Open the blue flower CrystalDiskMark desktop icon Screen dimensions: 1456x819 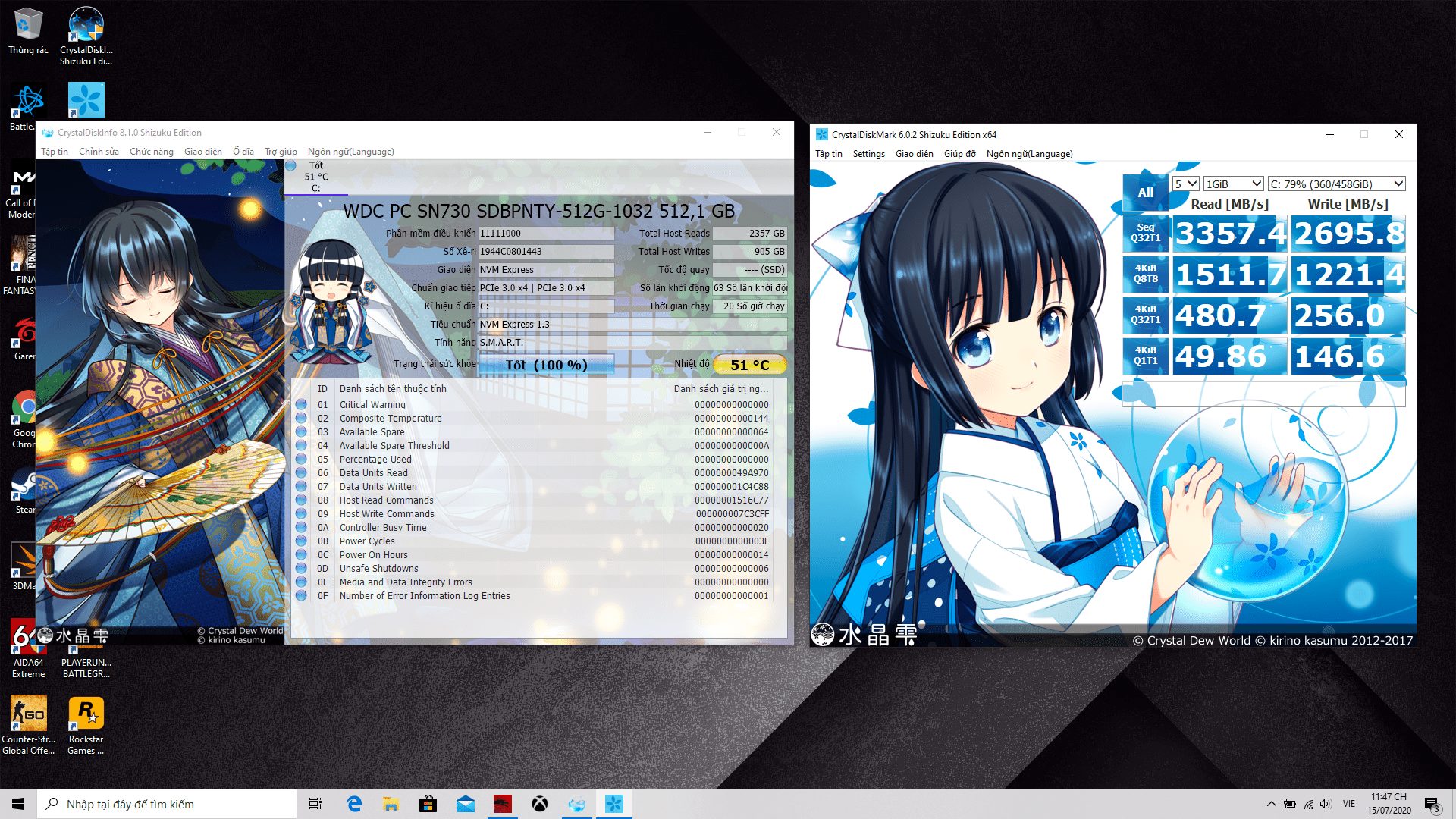(x=86, y=100)
